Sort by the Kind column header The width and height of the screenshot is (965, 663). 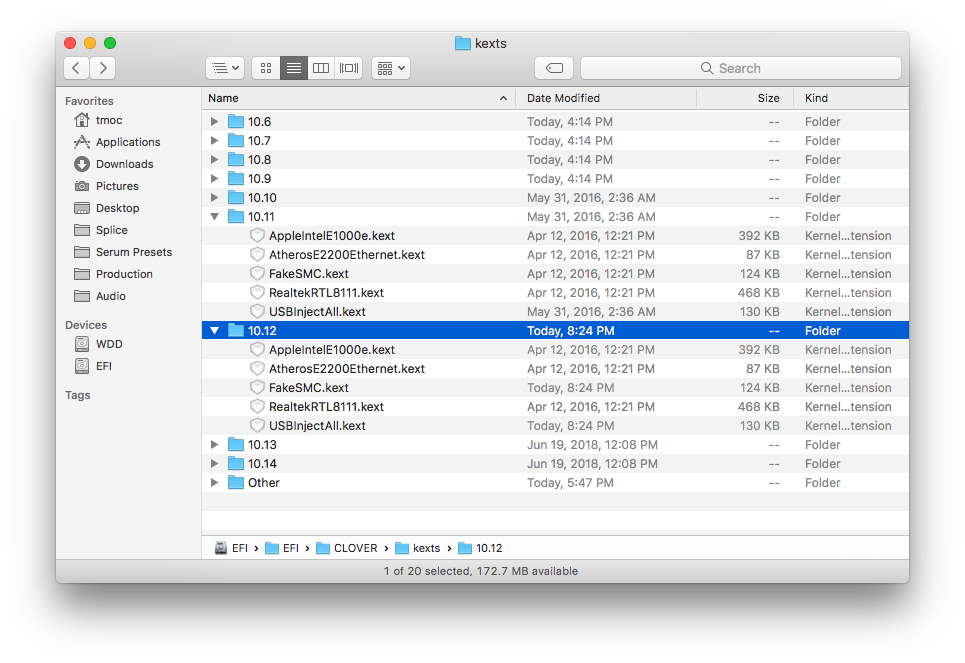pos(851,98)
